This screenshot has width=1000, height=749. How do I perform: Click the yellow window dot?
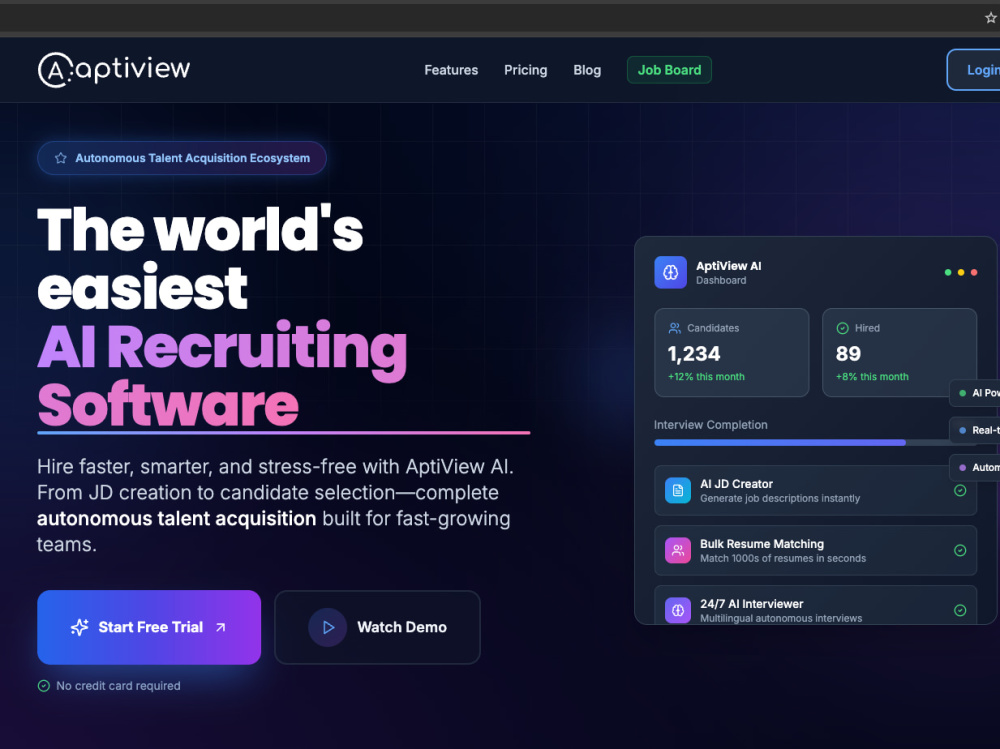pos(961,272)
